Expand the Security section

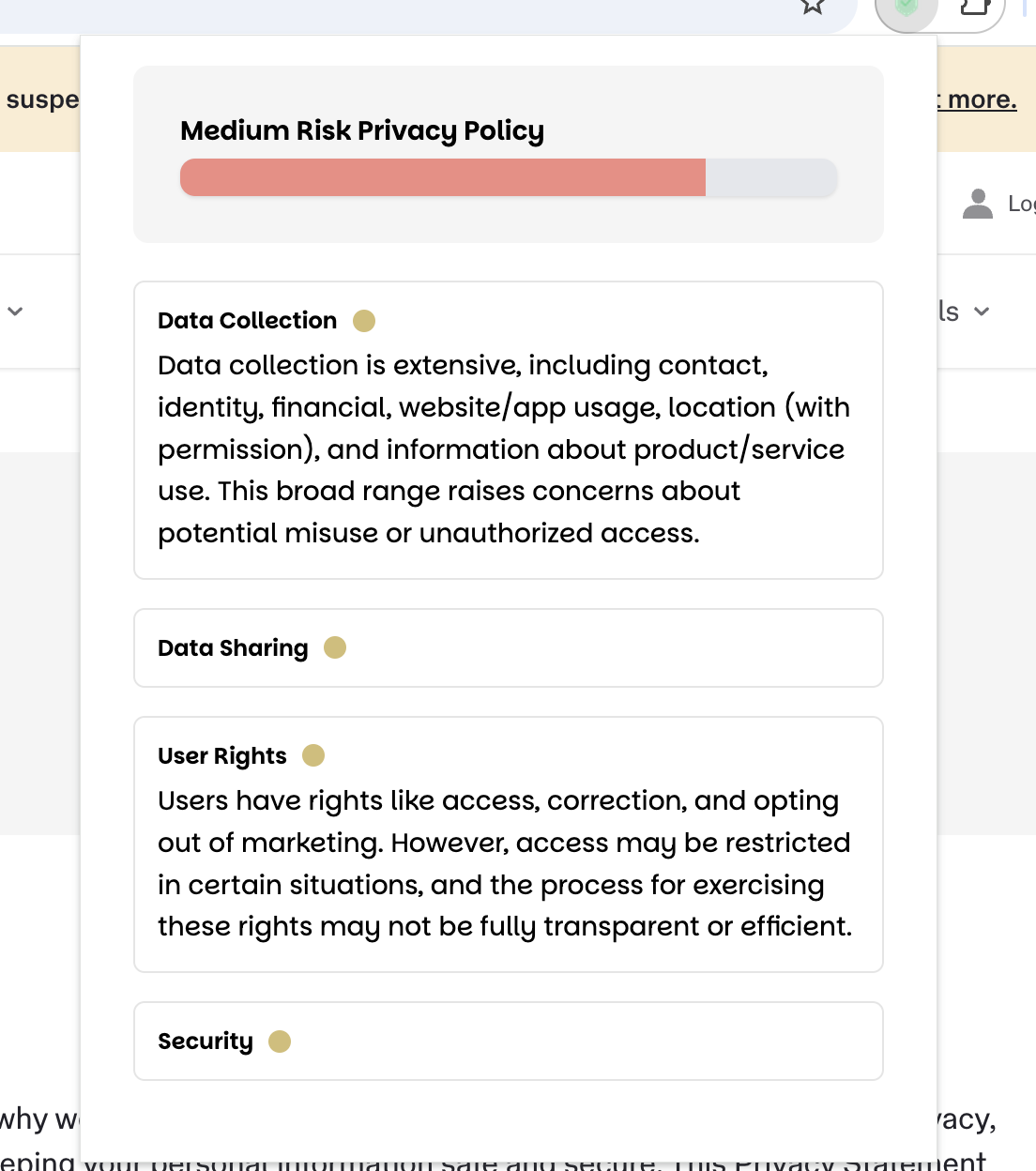(206, 1042)
